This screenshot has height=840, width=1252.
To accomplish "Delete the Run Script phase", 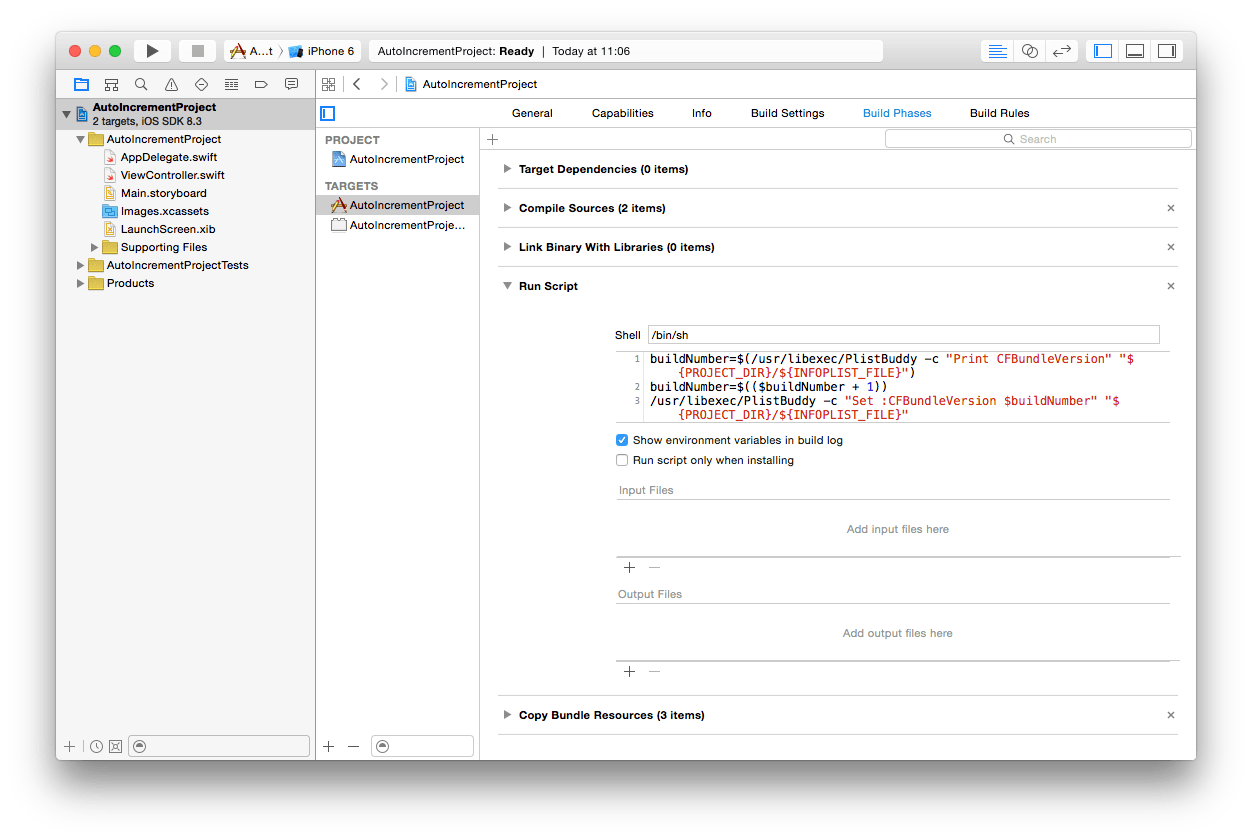I will [1171, 286].
